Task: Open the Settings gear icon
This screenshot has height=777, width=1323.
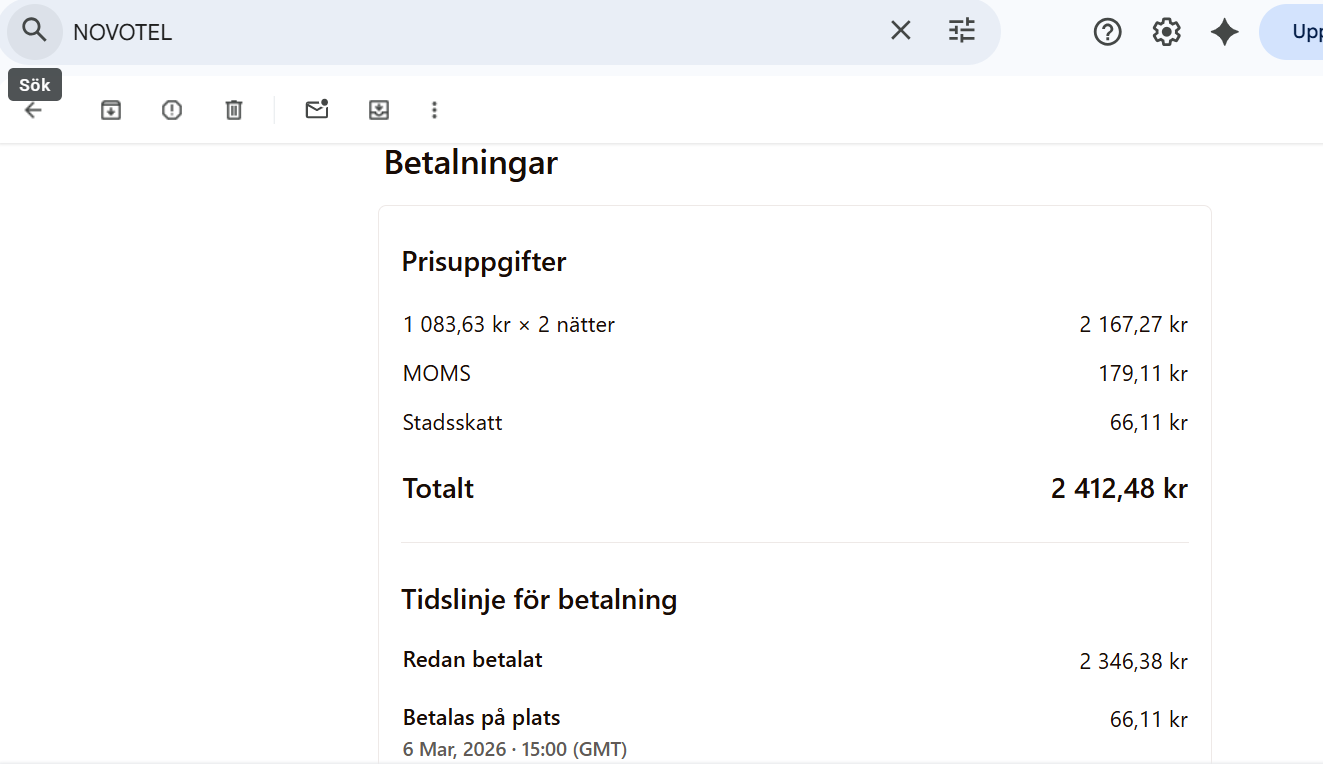Action: tap(1166, 32)
